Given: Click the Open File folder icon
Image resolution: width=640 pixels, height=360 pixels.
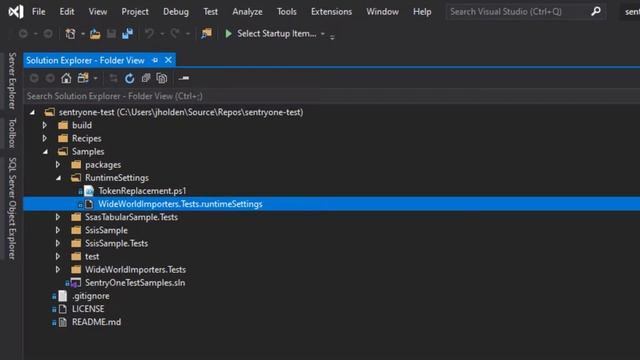Looking at the screenshot, I should coord(95,34).
